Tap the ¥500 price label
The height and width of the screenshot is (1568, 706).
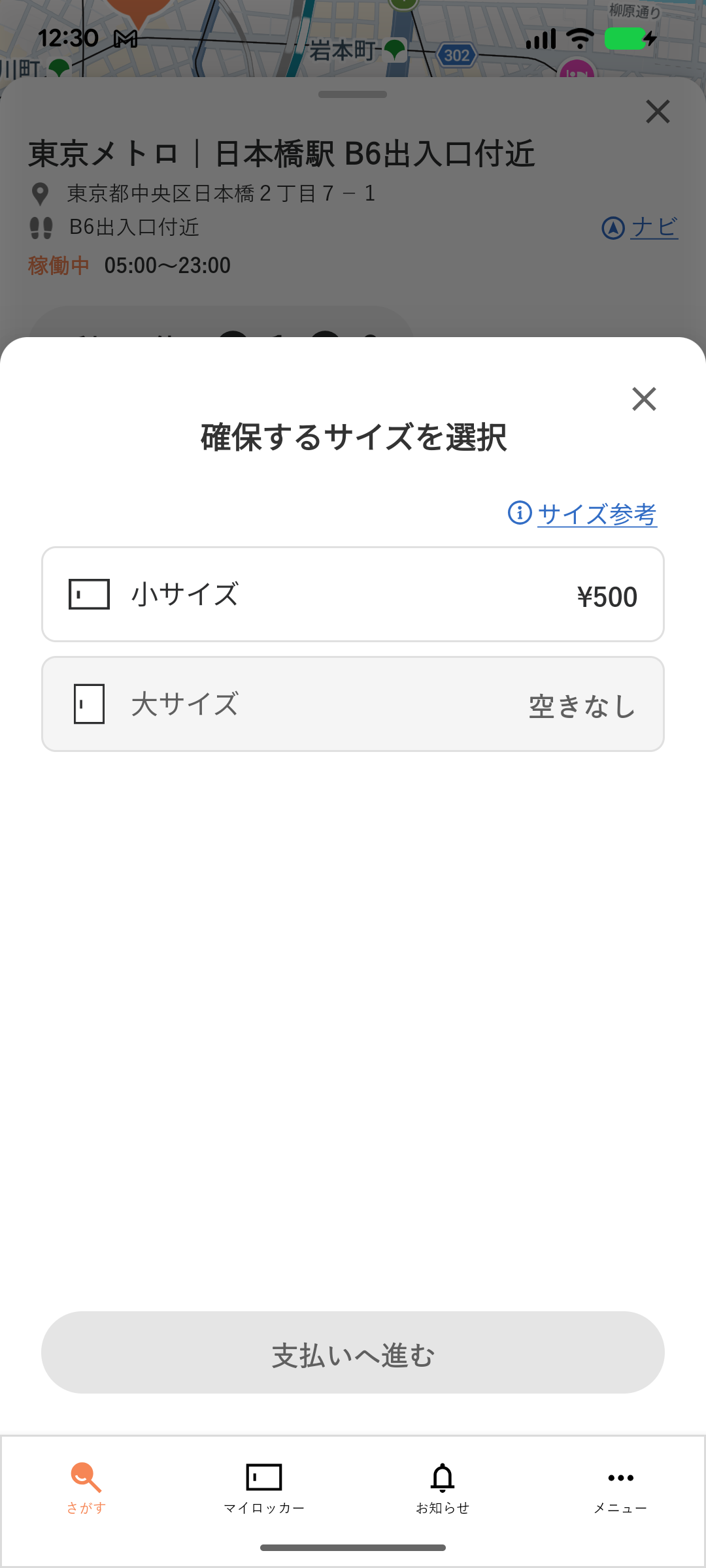607,597
